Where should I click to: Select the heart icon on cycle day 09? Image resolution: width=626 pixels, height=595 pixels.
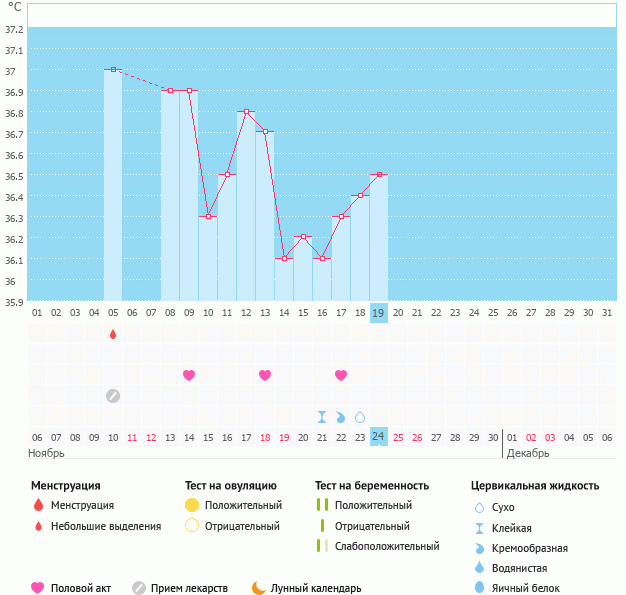[x=189, y=375]
